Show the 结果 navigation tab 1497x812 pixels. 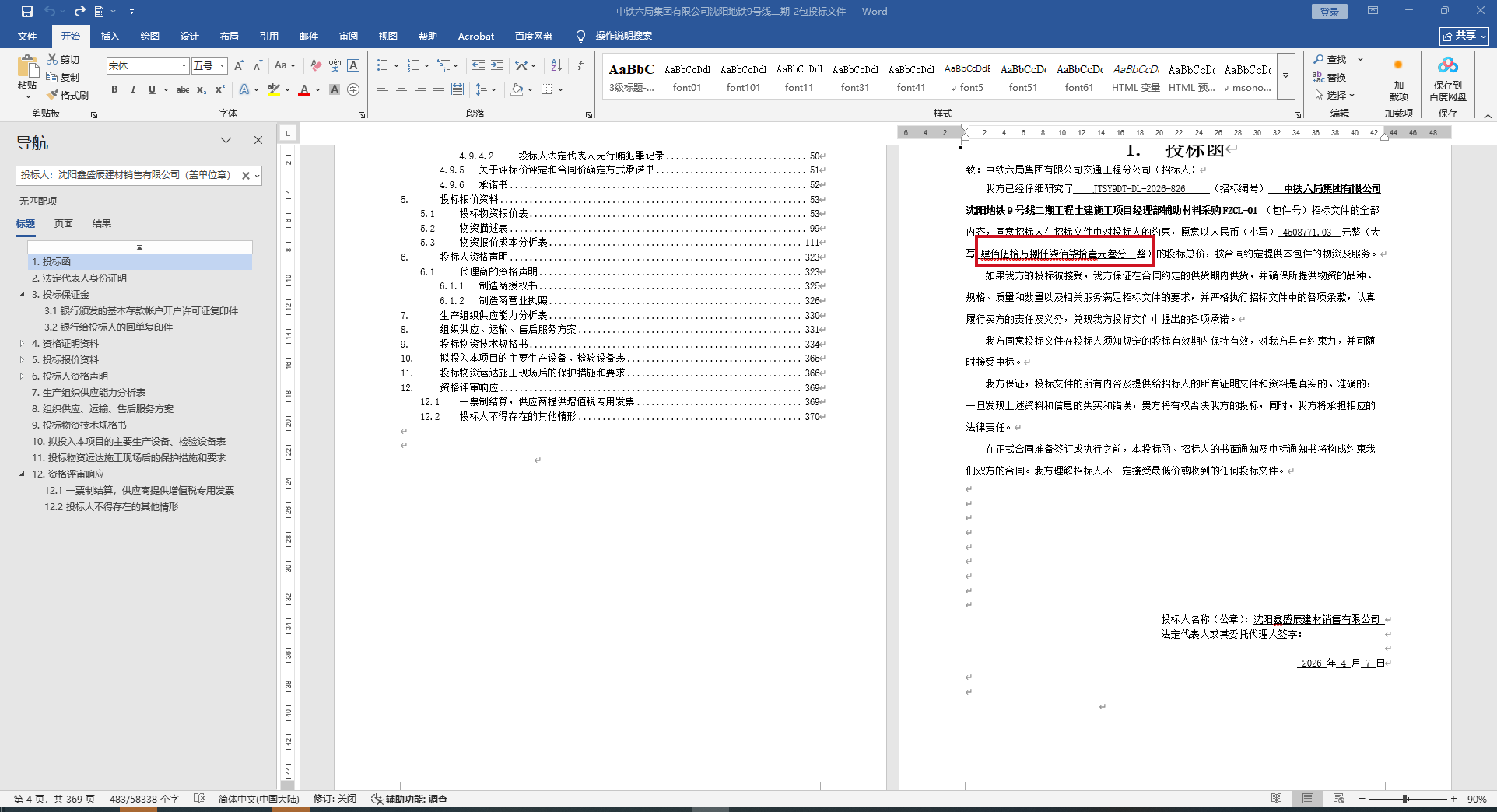tap(102, 224)
